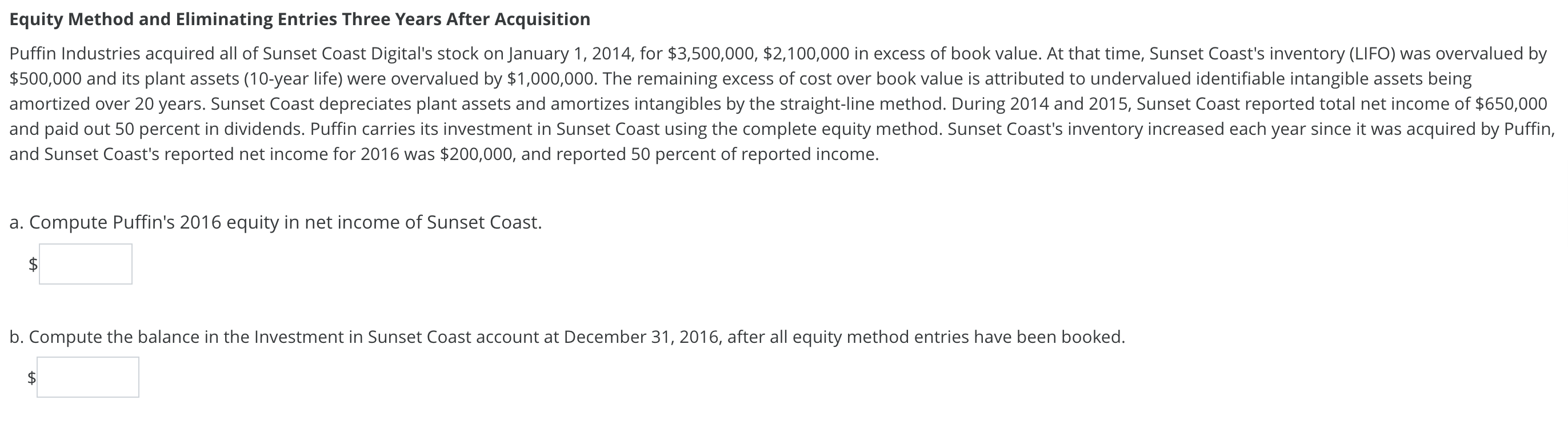
Task: Click the heading Equity Method and Eliminating Entries
Action: [x=298, y=18]
